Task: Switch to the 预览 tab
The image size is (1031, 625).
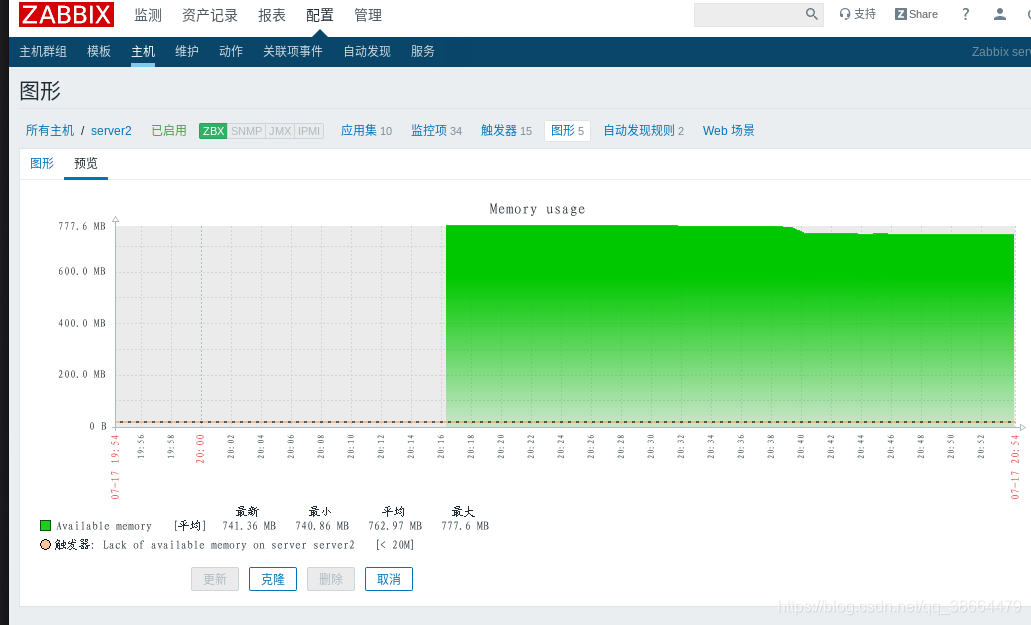Action: [x=85, y=163]
